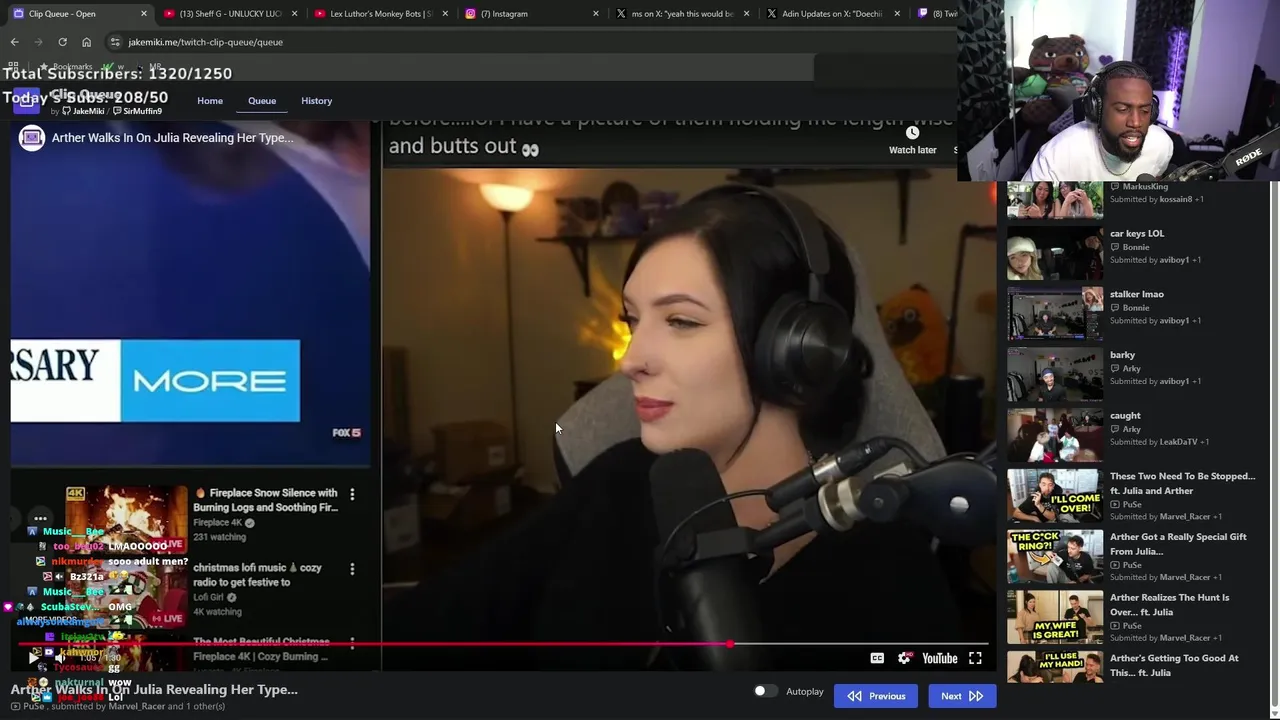Select 'These Two Need To Be Stopped' clip title
Image resolution: width=1280 pixels, height=720 pixels.
[x=1182, y=483]
